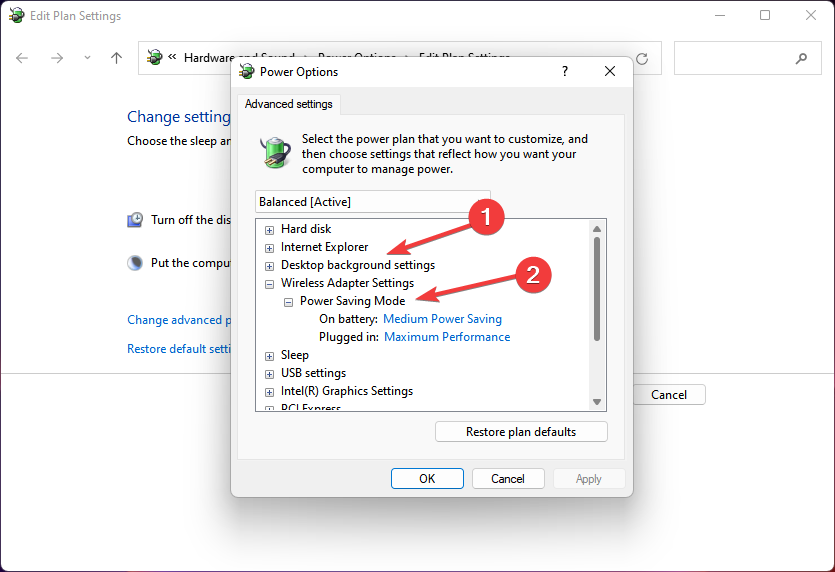Collapse the Power Saving Mode node
Screen dimensions: 835x572
pyautogui.click(x=288, y=303)
